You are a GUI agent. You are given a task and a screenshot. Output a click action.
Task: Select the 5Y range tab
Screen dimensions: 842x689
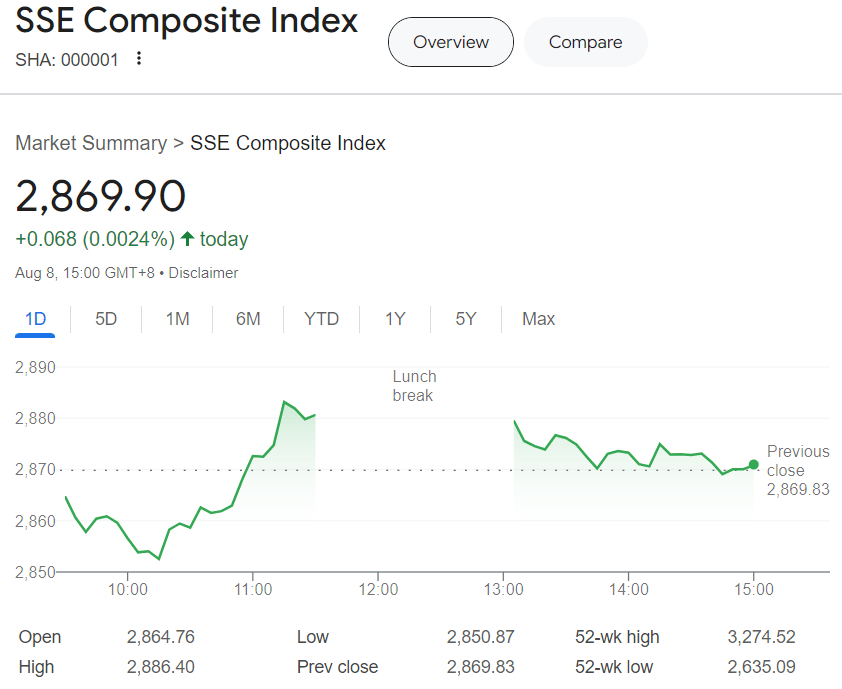(x=464, y=318)
